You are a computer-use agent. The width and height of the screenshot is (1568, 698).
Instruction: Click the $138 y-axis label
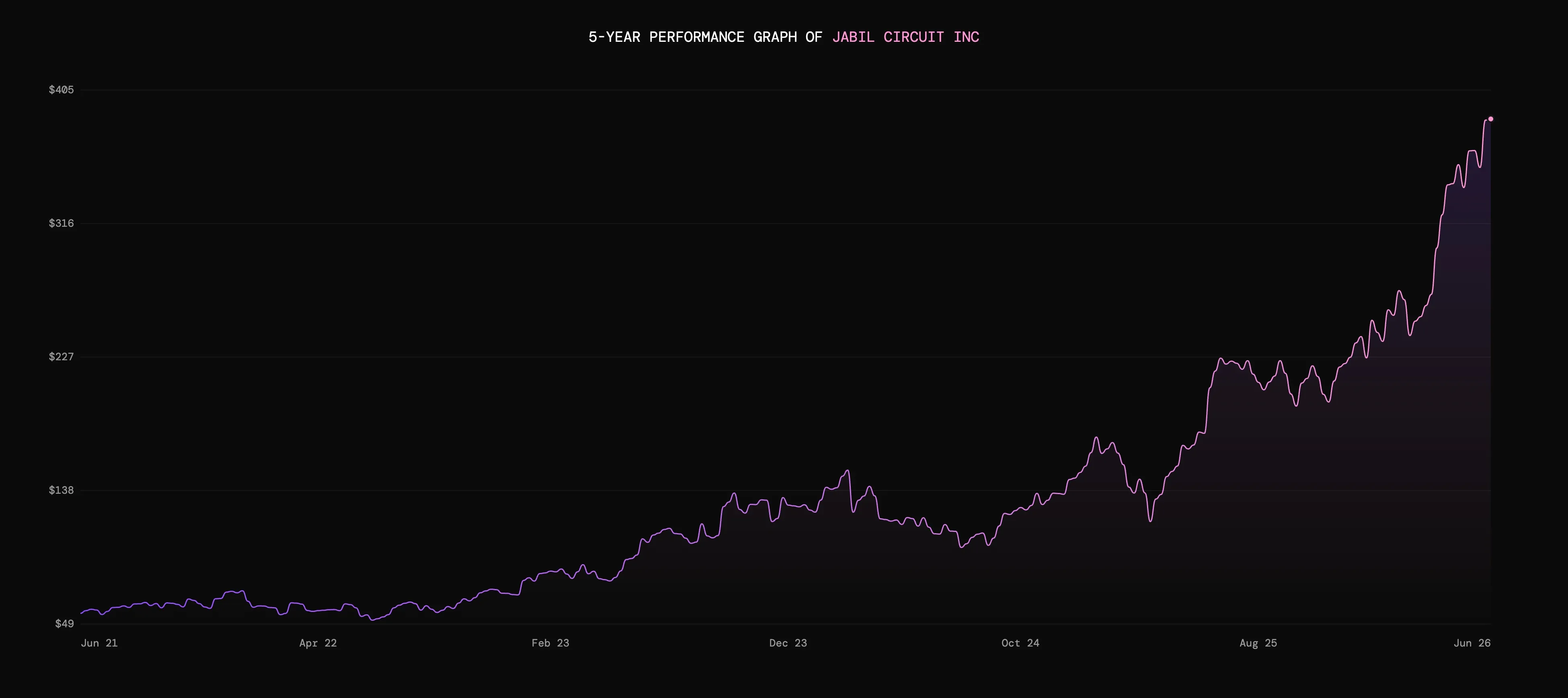[x=62, y=491]
